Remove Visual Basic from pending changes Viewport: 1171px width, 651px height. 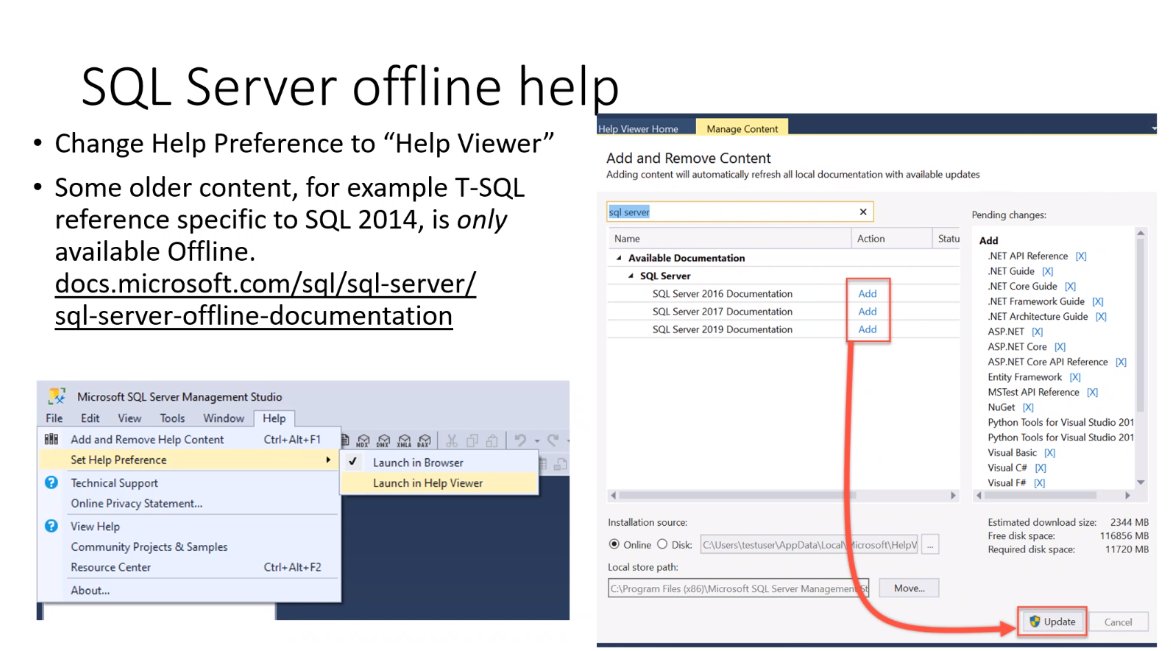tap(1049, 452)
